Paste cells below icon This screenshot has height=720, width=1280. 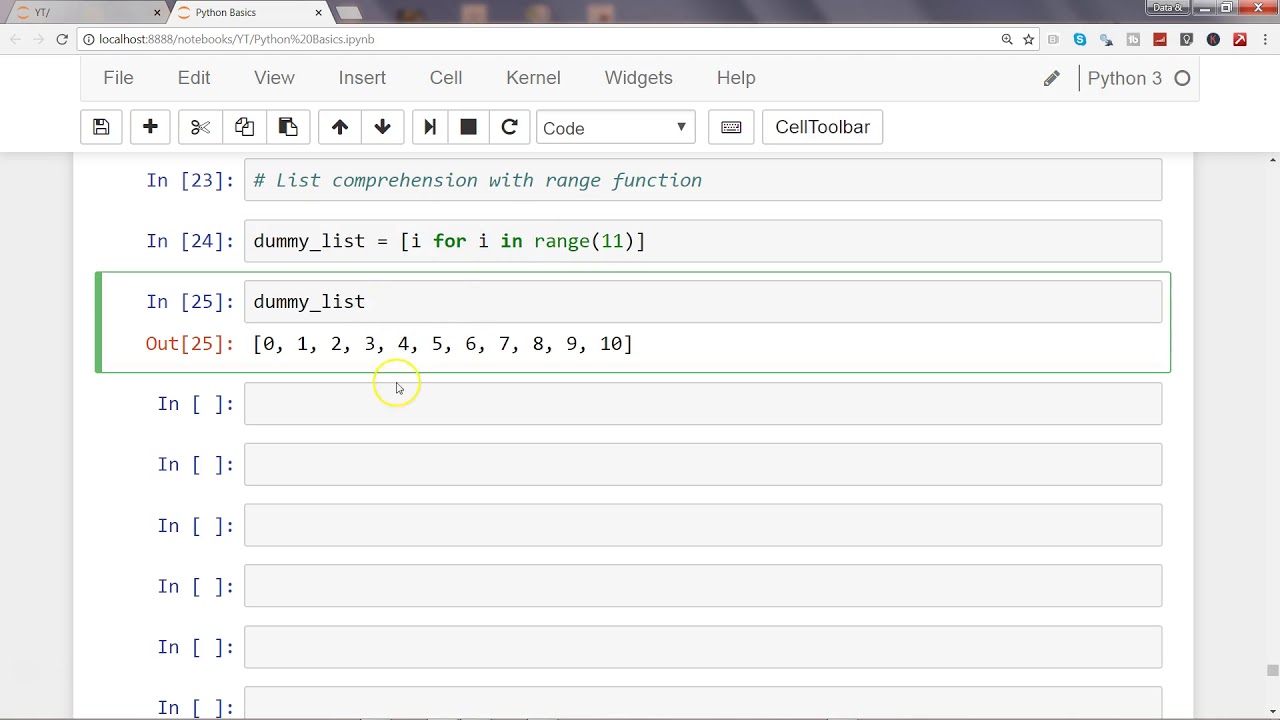point(288,127)
